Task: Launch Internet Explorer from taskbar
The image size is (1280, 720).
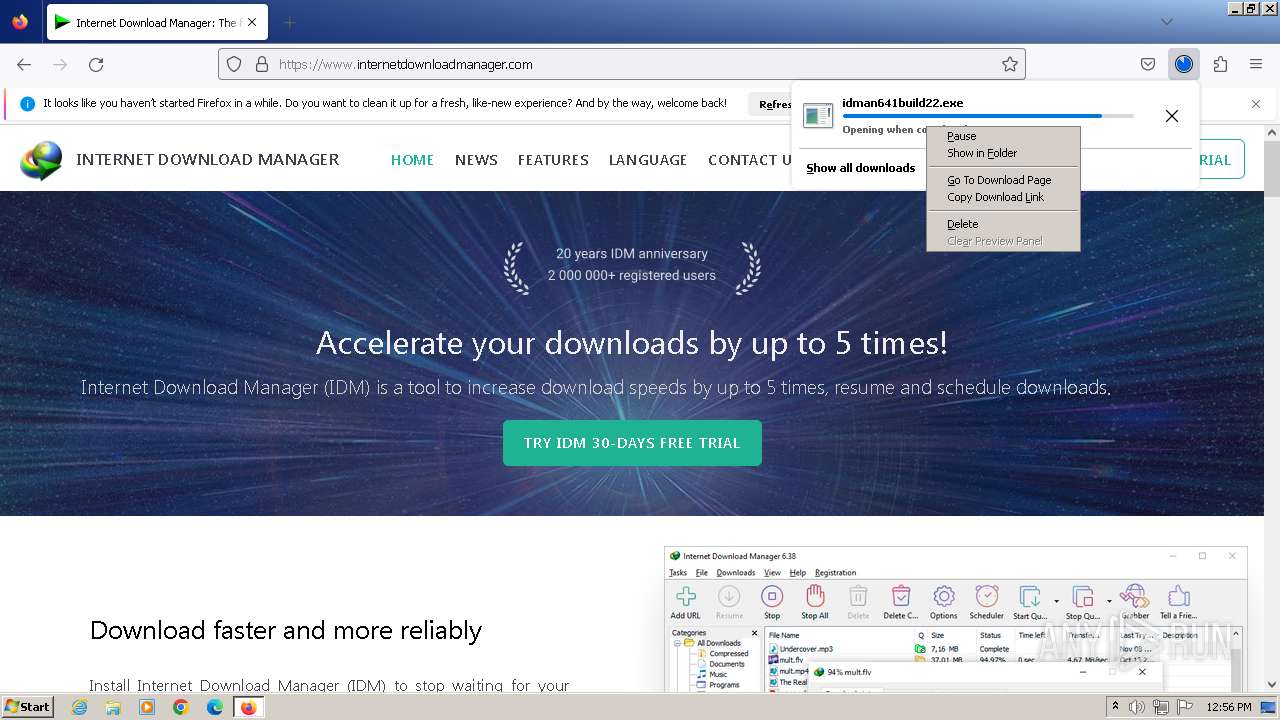Action: 79,707
